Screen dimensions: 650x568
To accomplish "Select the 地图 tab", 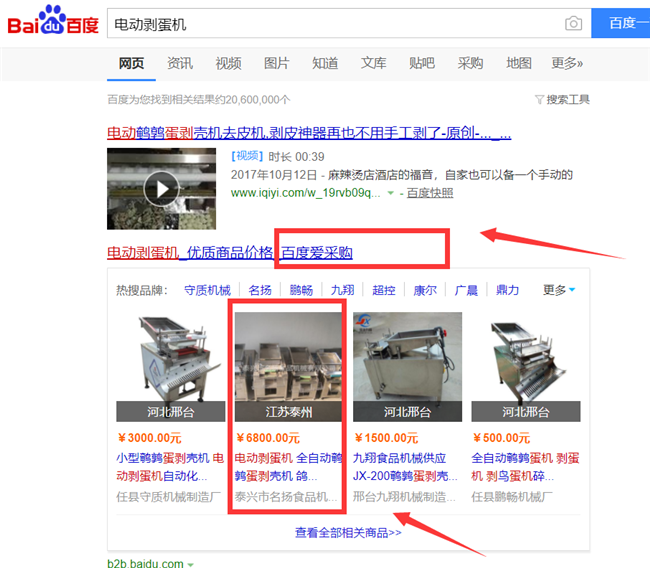I will tap(519, 63).
